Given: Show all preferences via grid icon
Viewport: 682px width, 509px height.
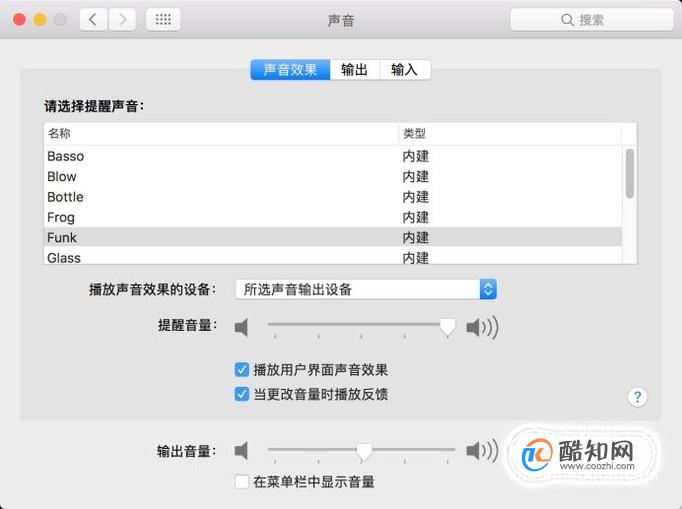Looking at the screenshot, I should click(x=163, y=20).
